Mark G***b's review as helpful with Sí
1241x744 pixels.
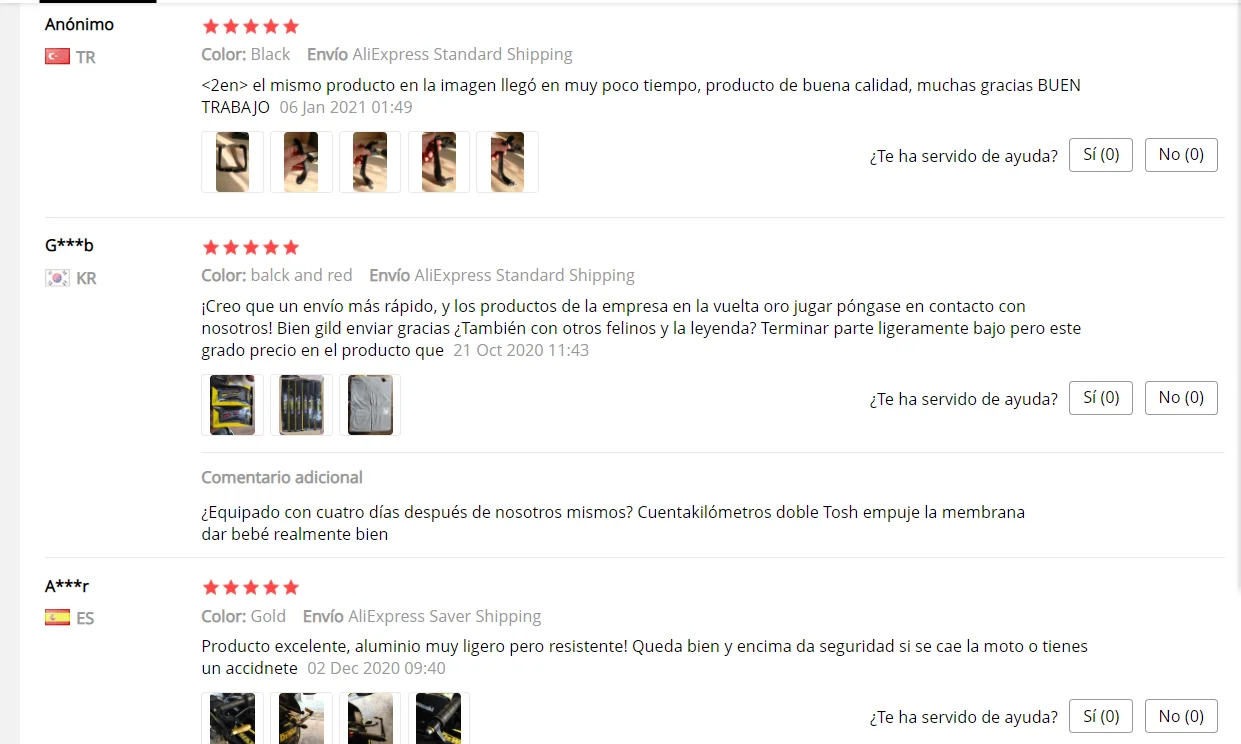(x=1101, y=398)
